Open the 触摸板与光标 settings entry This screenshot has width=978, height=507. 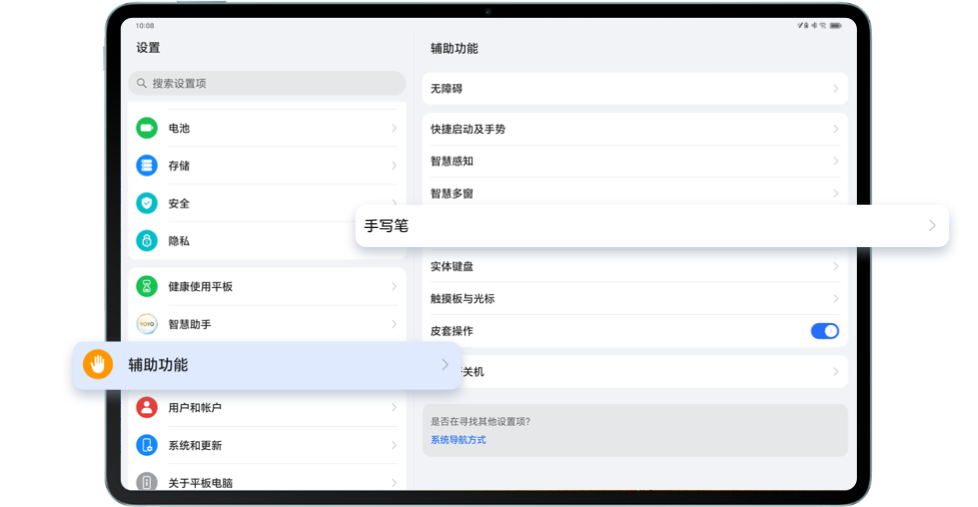click(x=462, y=299)
